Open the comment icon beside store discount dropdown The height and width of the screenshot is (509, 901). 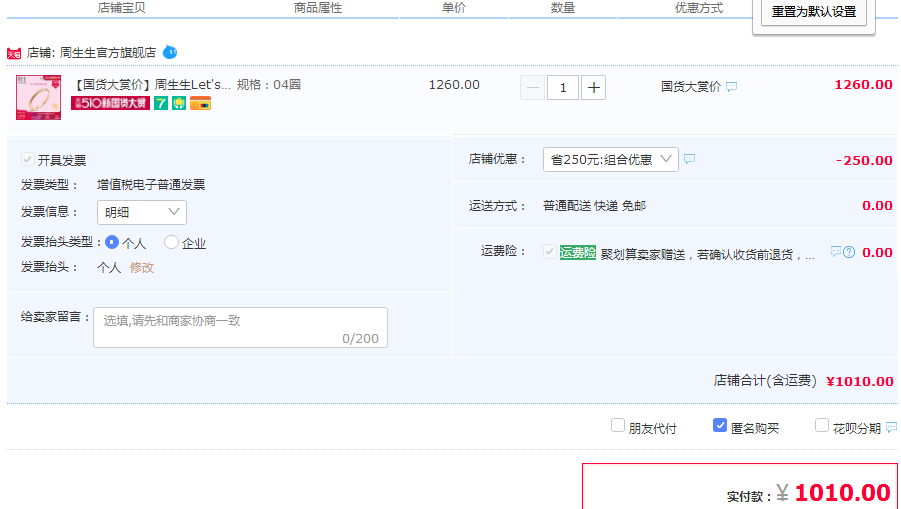(x=690, y=159)
